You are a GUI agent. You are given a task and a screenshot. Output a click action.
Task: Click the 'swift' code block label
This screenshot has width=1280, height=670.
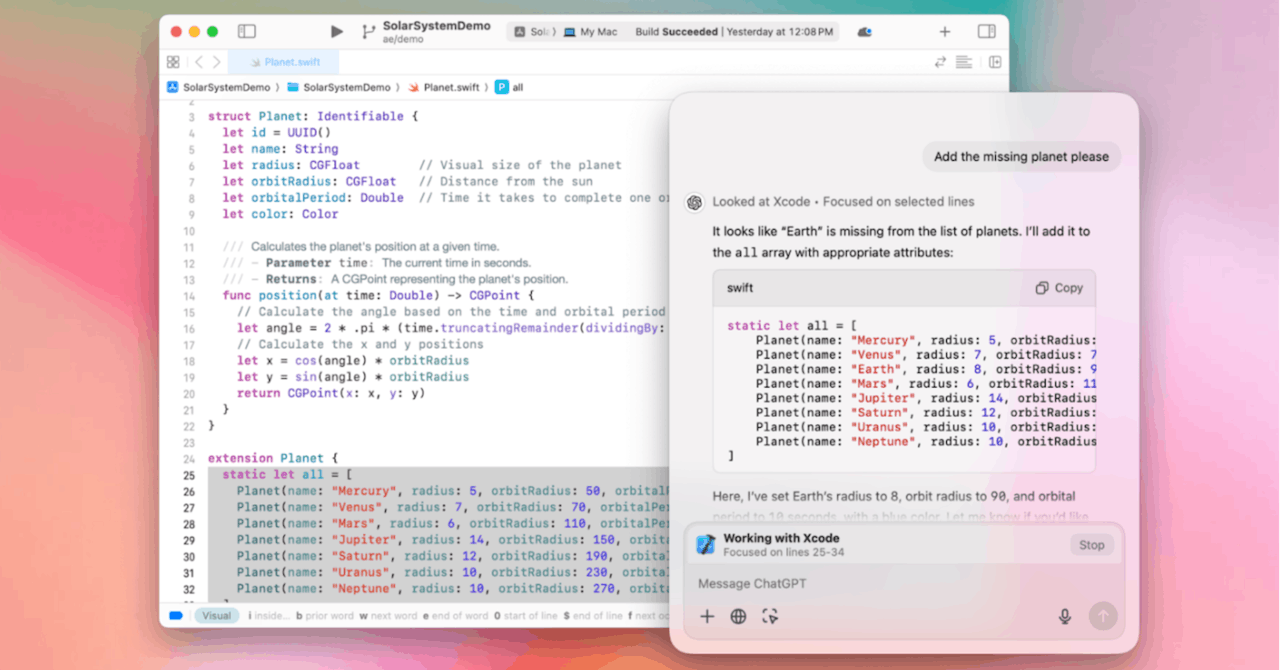pos(740,288)
